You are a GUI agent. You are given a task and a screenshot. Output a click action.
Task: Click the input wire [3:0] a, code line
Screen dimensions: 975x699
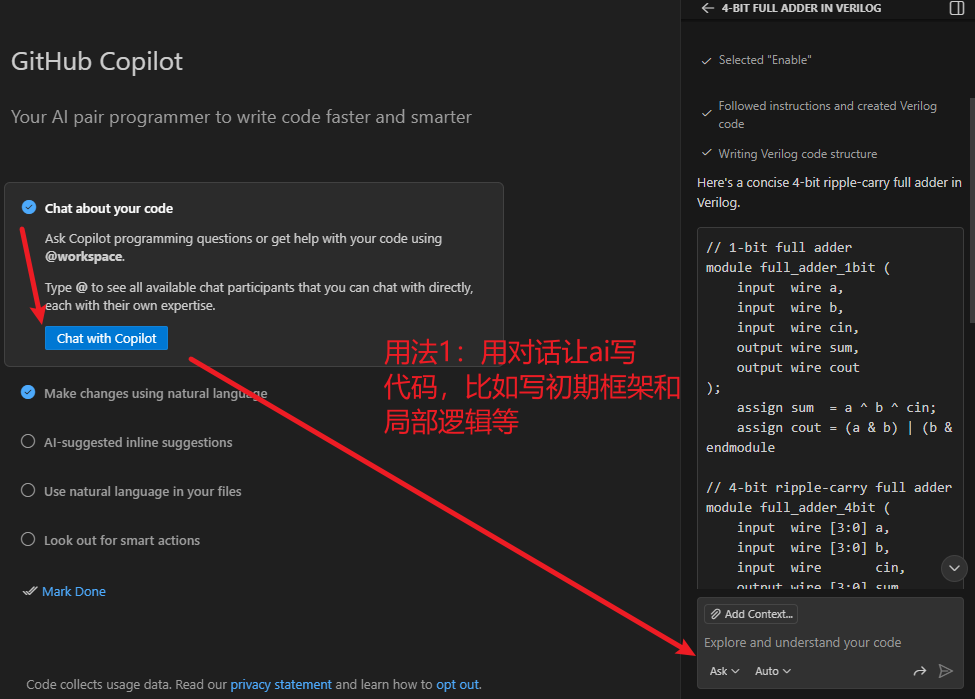813,527
